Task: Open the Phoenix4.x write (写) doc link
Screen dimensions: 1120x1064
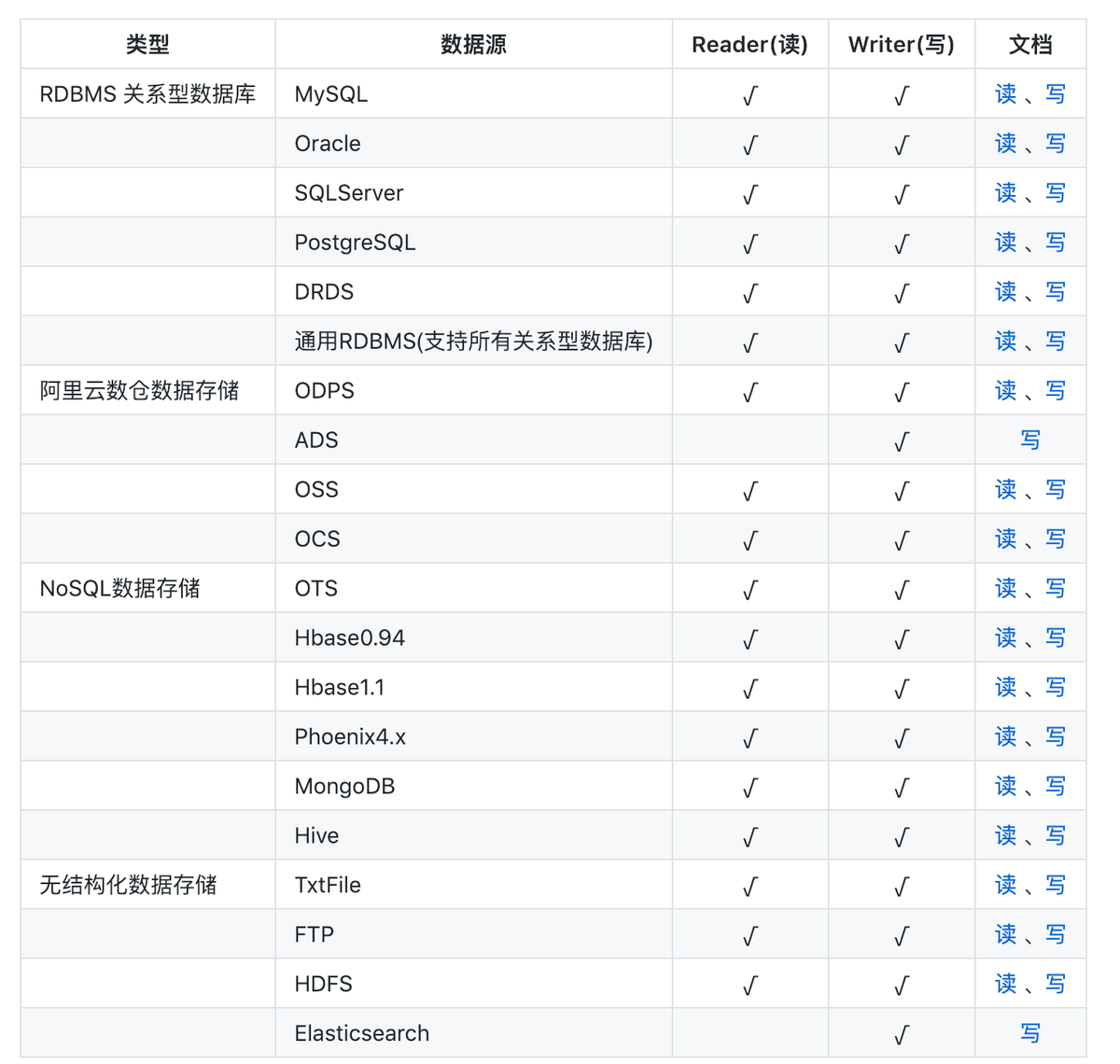Action: tap(1055, 737)
